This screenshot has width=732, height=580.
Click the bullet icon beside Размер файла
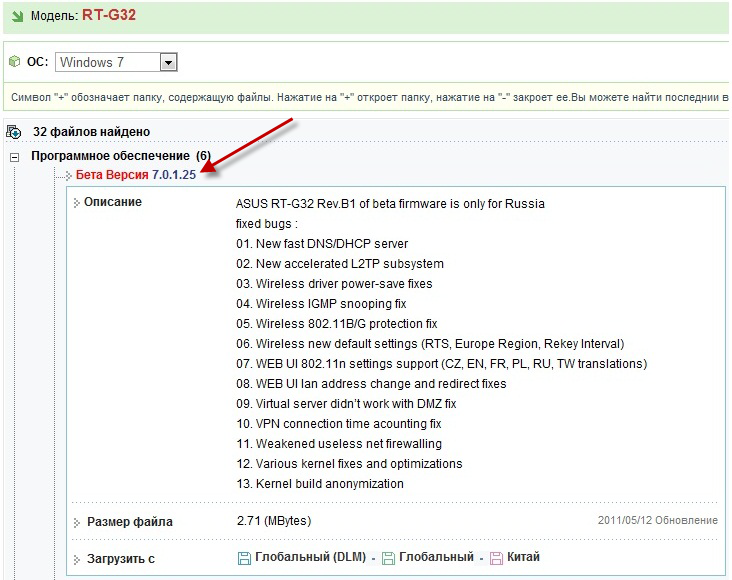(x=77, y=522)
